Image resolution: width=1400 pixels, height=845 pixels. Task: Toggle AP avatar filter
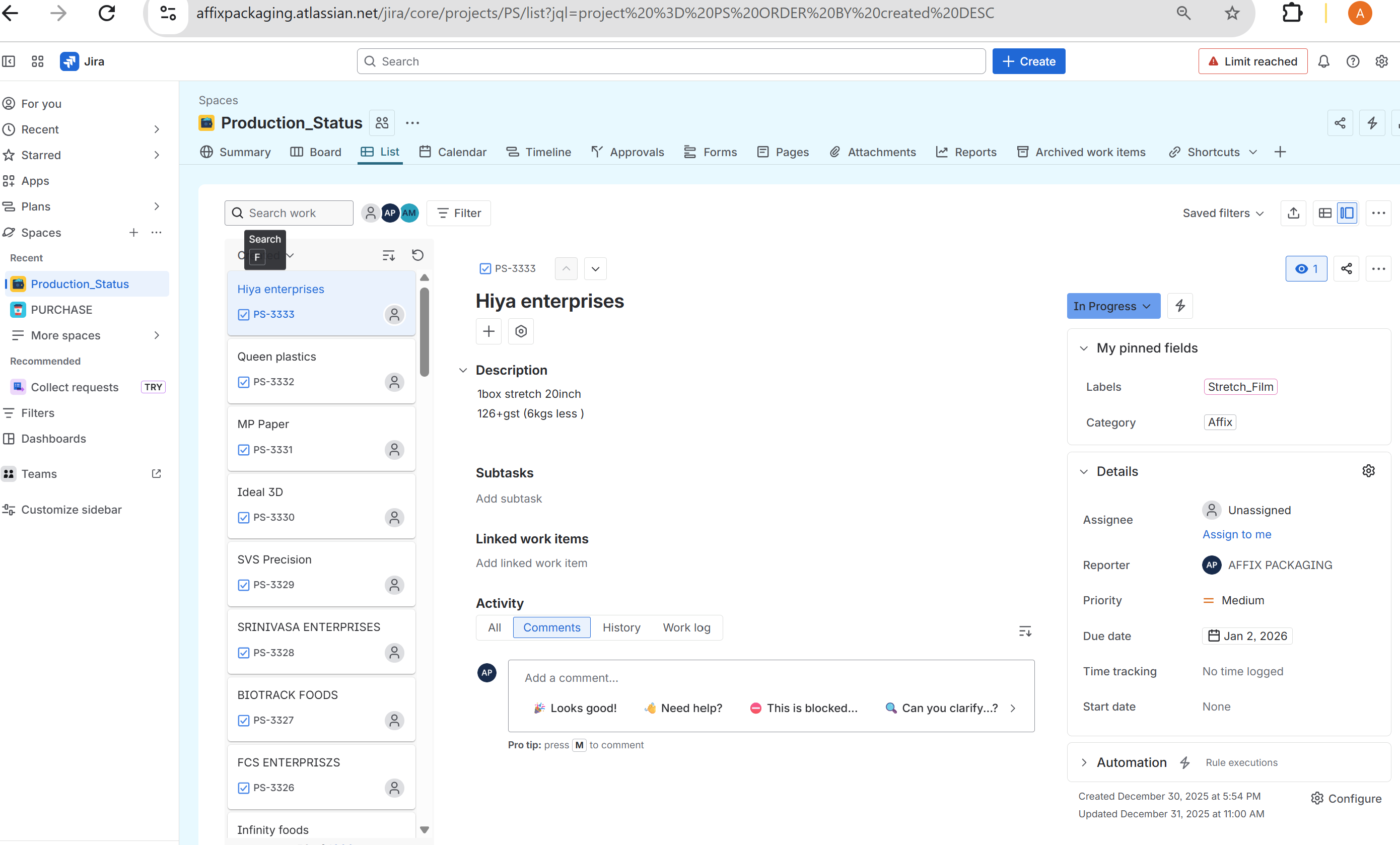(x=390, y=213)
